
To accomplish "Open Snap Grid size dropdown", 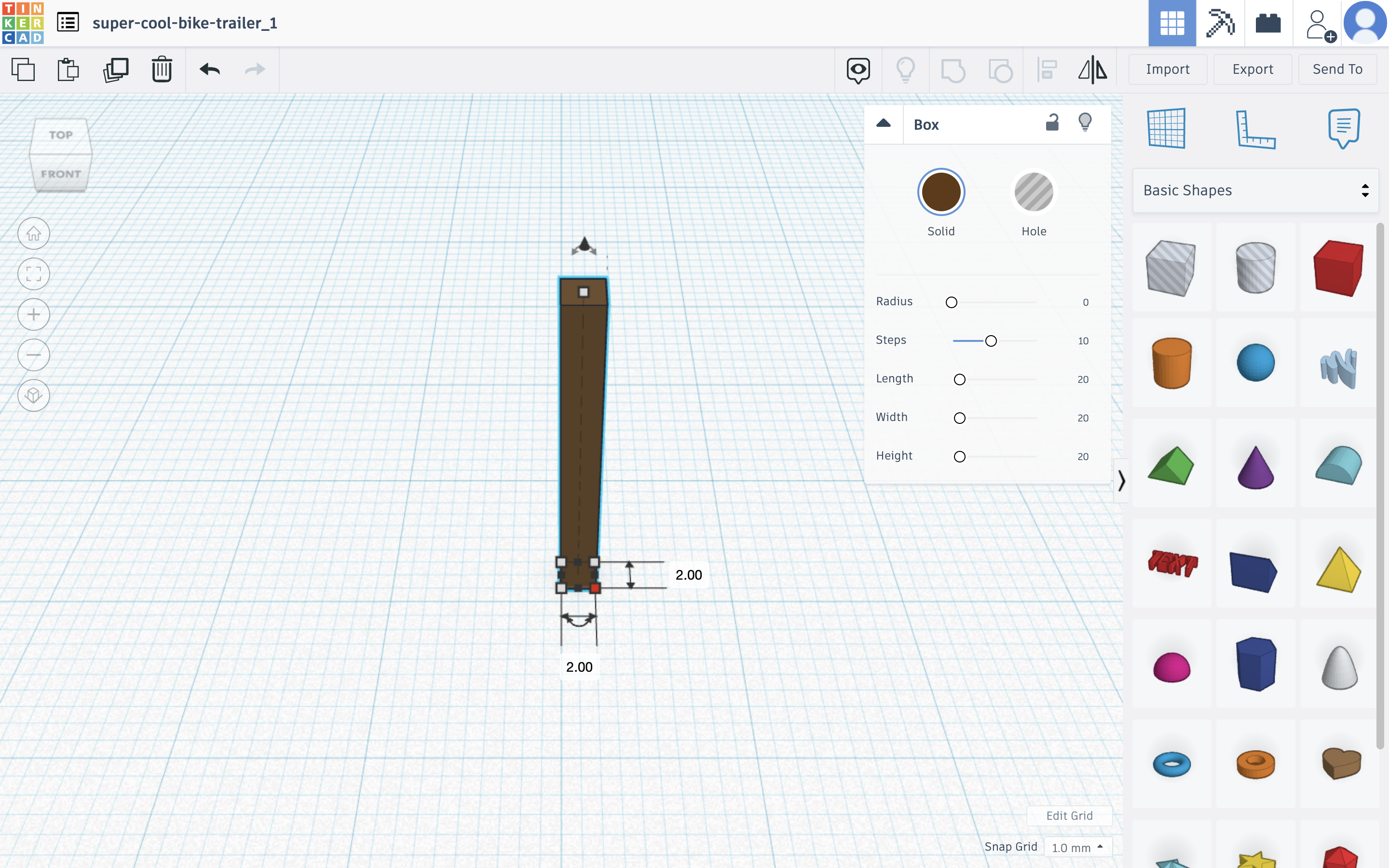I will pyautogui.click(x=1077, y=847).
